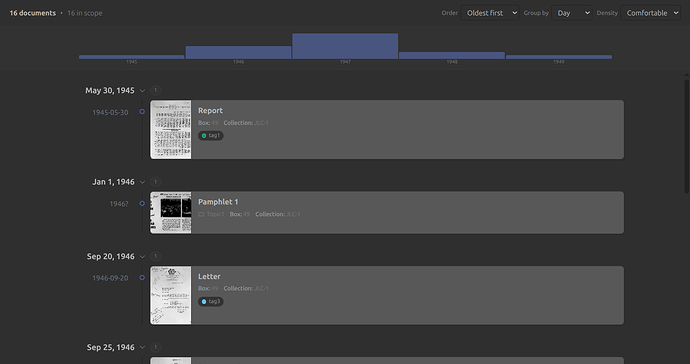The image size is (690, 364).
Task: Click timeline dot for 1946-09-20
Action: click(142, 278)
